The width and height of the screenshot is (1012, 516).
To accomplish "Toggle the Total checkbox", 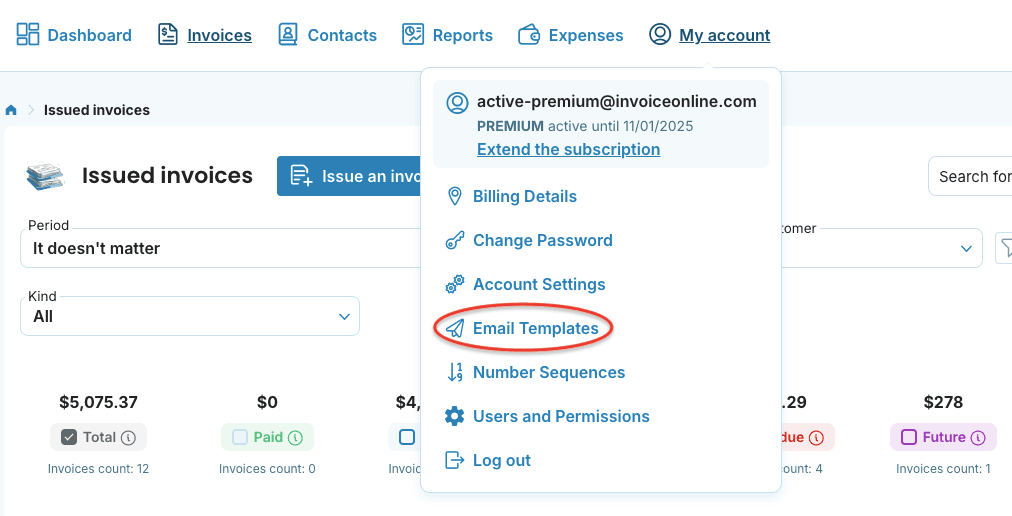I will pyautogui.click(x=69, y=437).
